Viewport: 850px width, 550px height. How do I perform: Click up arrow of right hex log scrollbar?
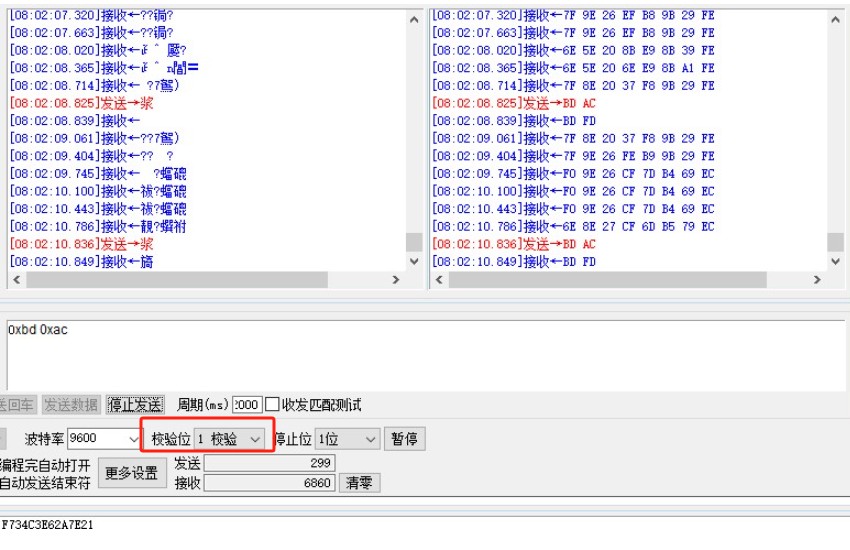pos(835,20)
